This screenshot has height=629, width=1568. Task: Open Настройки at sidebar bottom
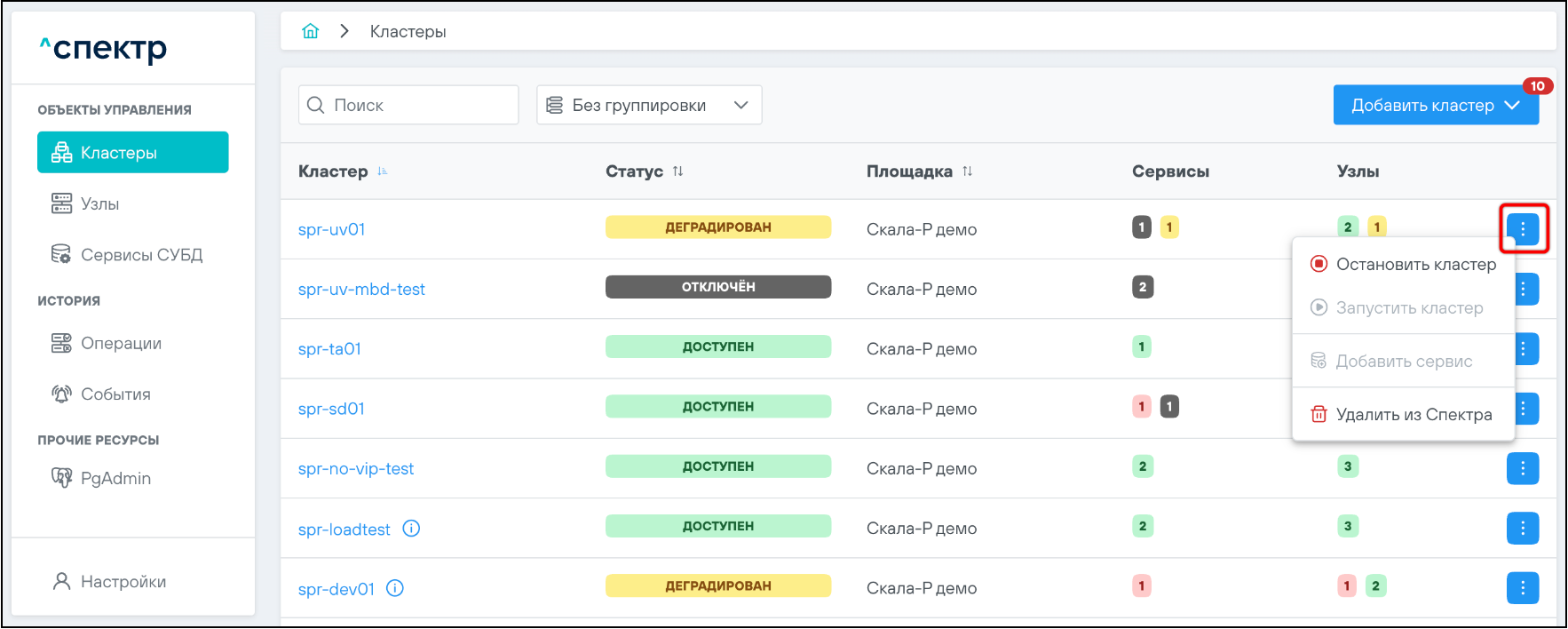pos(123,582)
